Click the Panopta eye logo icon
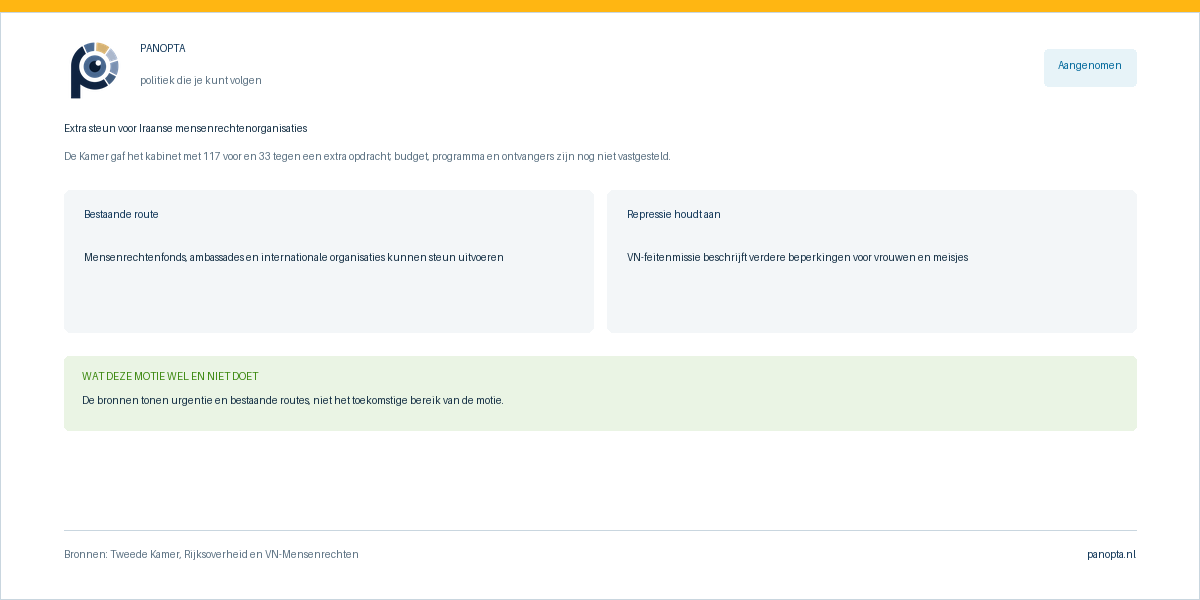Screen dimensions: 1200x600 tap(94, 70)
